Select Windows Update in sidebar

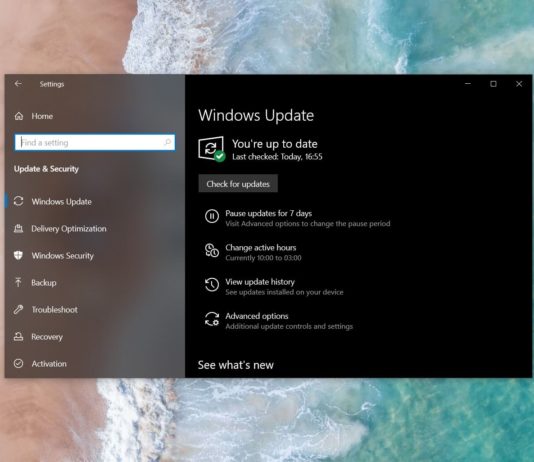62,202
